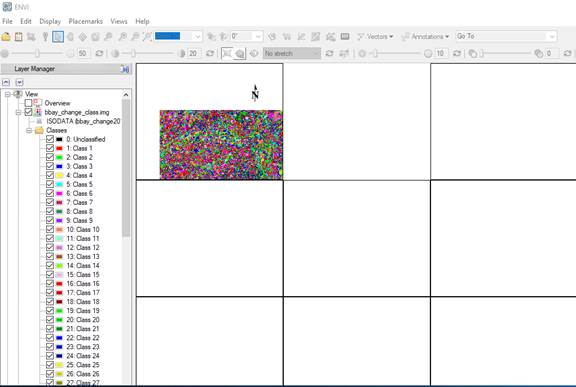Open the Annotations dropdown
Screen dimensions: 576x387
tap(425, 36)
